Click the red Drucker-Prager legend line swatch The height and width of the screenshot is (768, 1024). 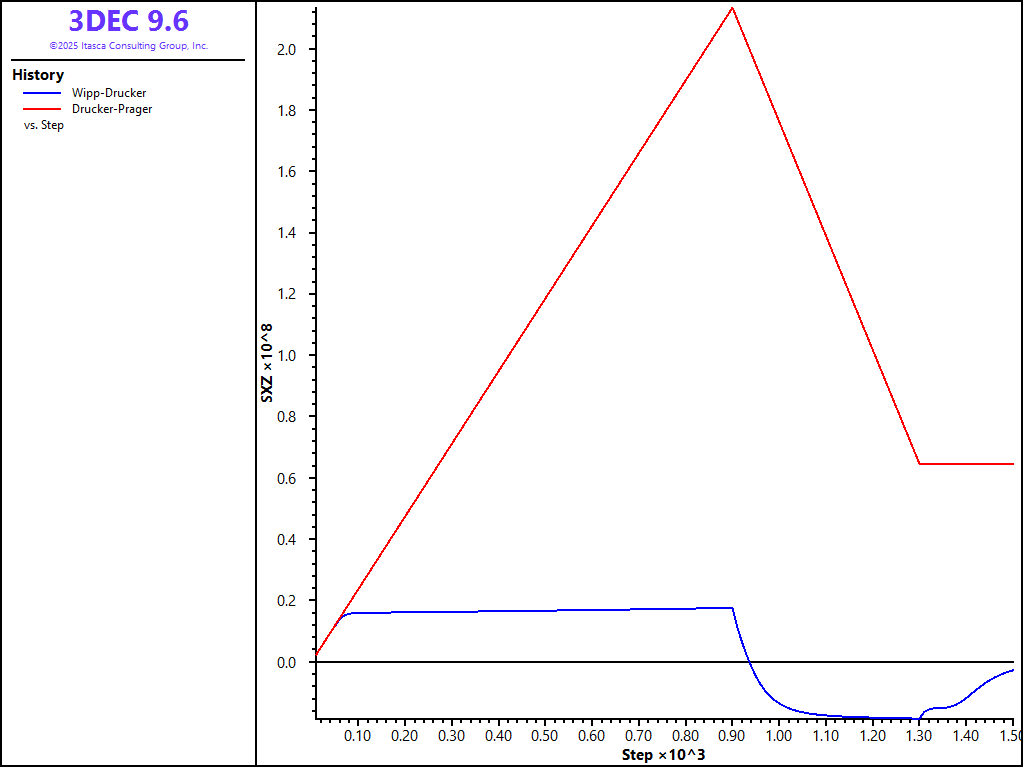click(42, 109)
